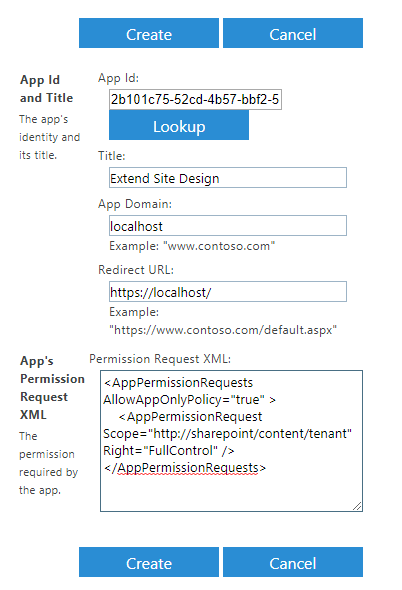
Task: Click the </AppPermissionRequests> closing tag line
Action: [185, 468]
